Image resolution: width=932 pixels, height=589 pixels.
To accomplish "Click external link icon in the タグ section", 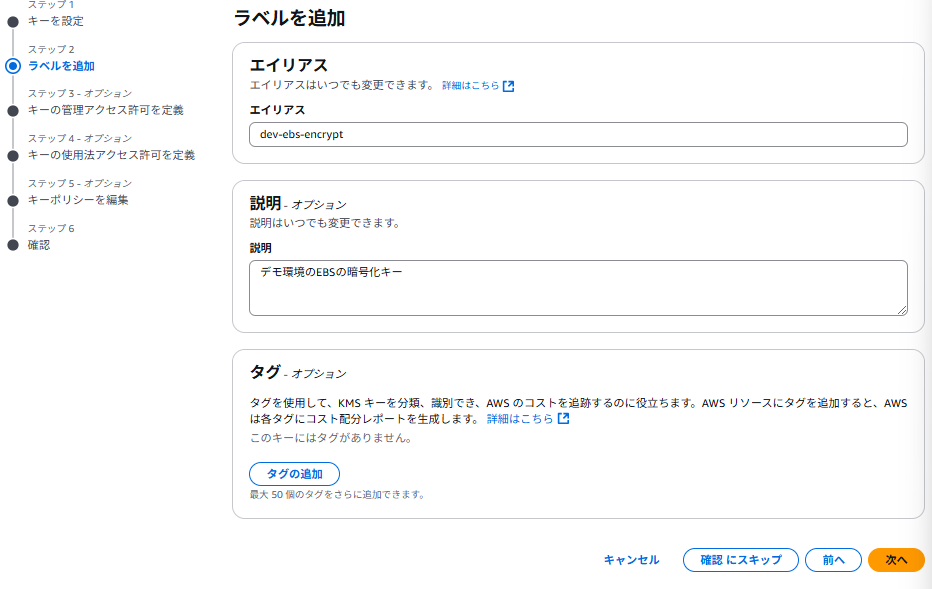I will coord(563,418).
